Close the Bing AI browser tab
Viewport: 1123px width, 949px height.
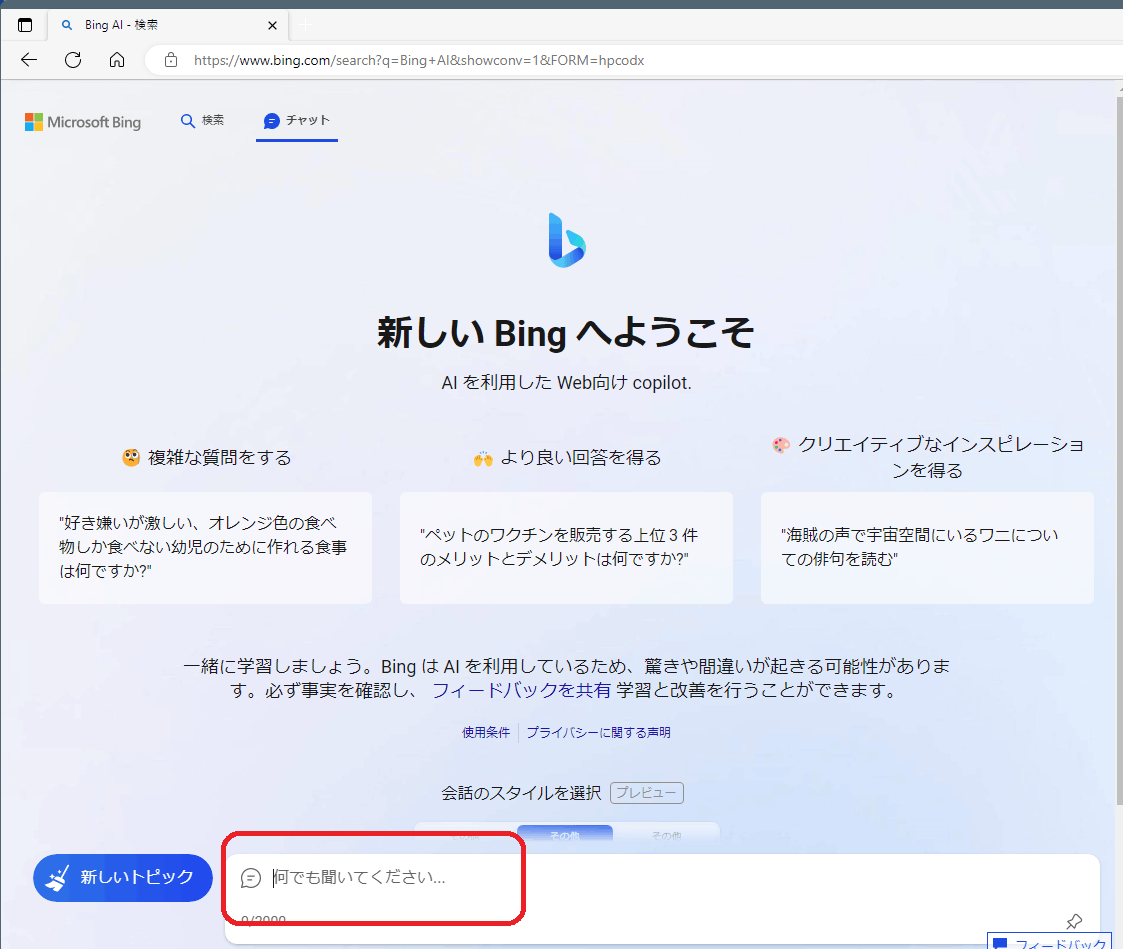pos(272,25)
